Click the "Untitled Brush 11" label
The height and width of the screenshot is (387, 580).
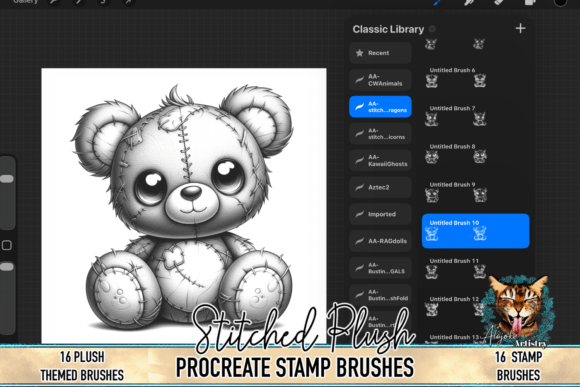454,261
